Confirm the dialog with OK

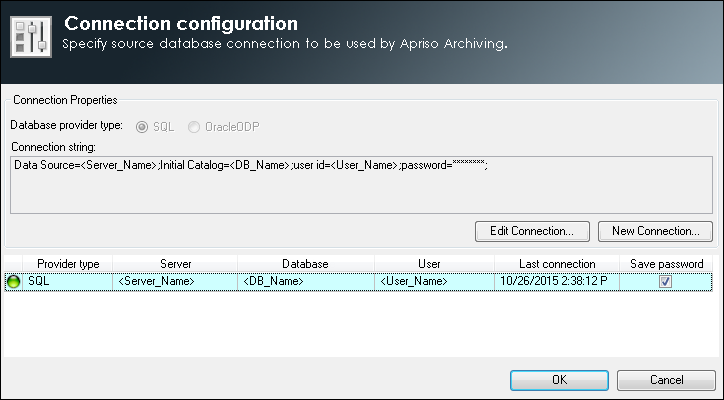pyautogui.click(x=559, y=380)
